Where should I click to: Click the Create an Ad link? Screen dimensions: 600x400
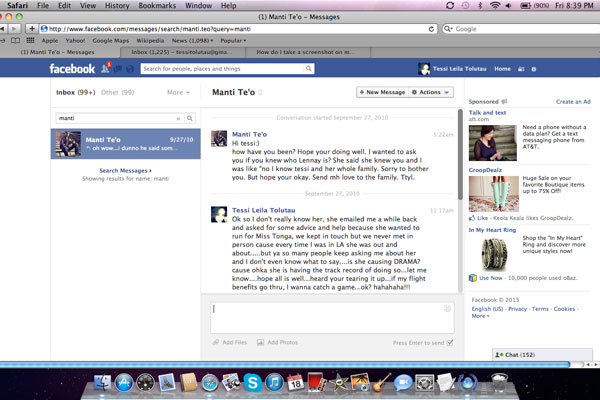pos(572,101)
